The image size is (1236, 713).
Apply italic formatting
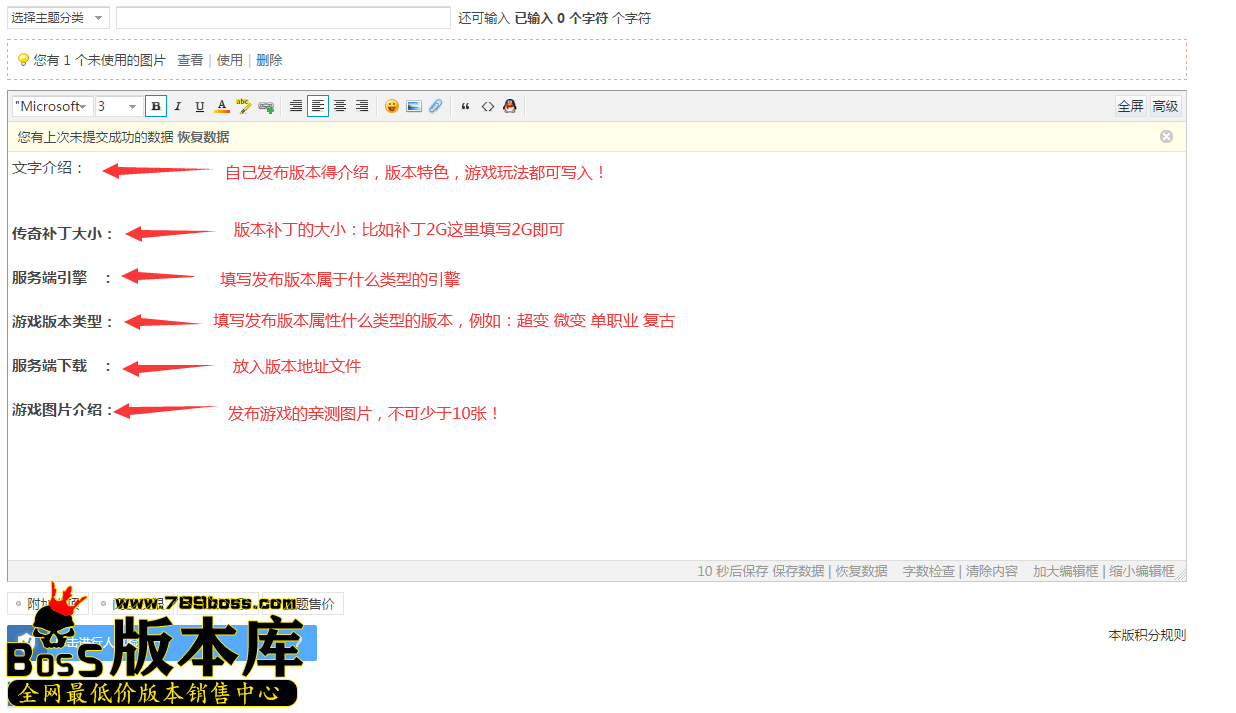click(x=177, y=106)
